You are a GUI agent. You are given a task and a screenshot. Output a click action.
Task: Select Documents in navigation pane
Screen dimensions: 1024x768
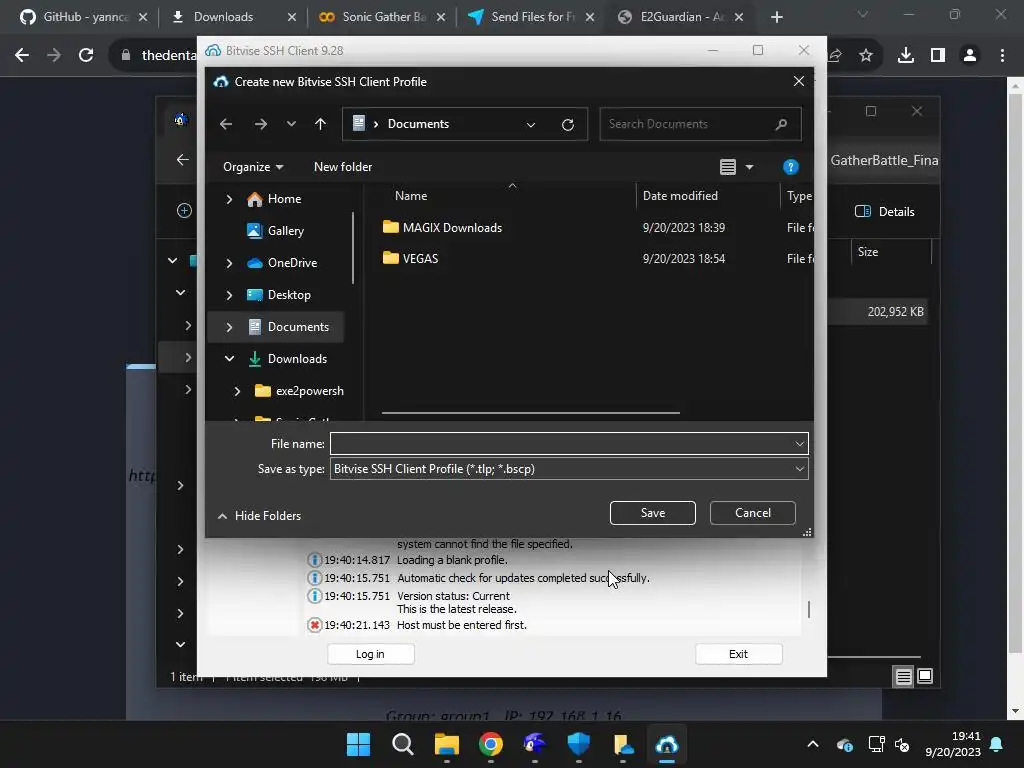click(x=298, y=327)
